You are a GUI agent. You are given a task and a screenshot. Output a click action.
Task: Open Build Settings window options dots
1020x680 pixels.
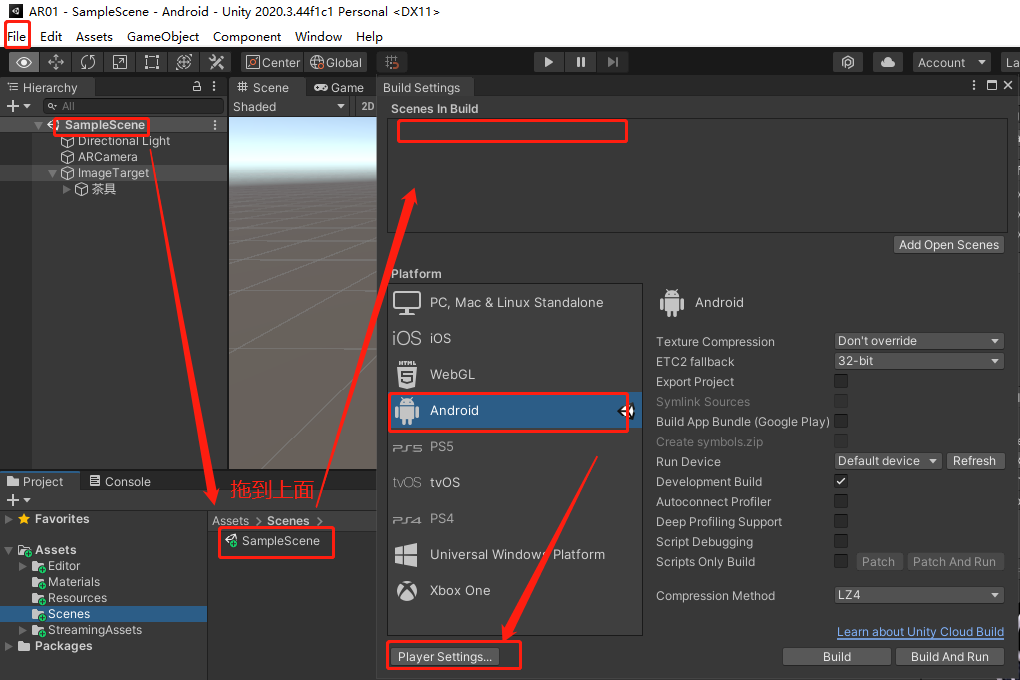click(973, 85)
